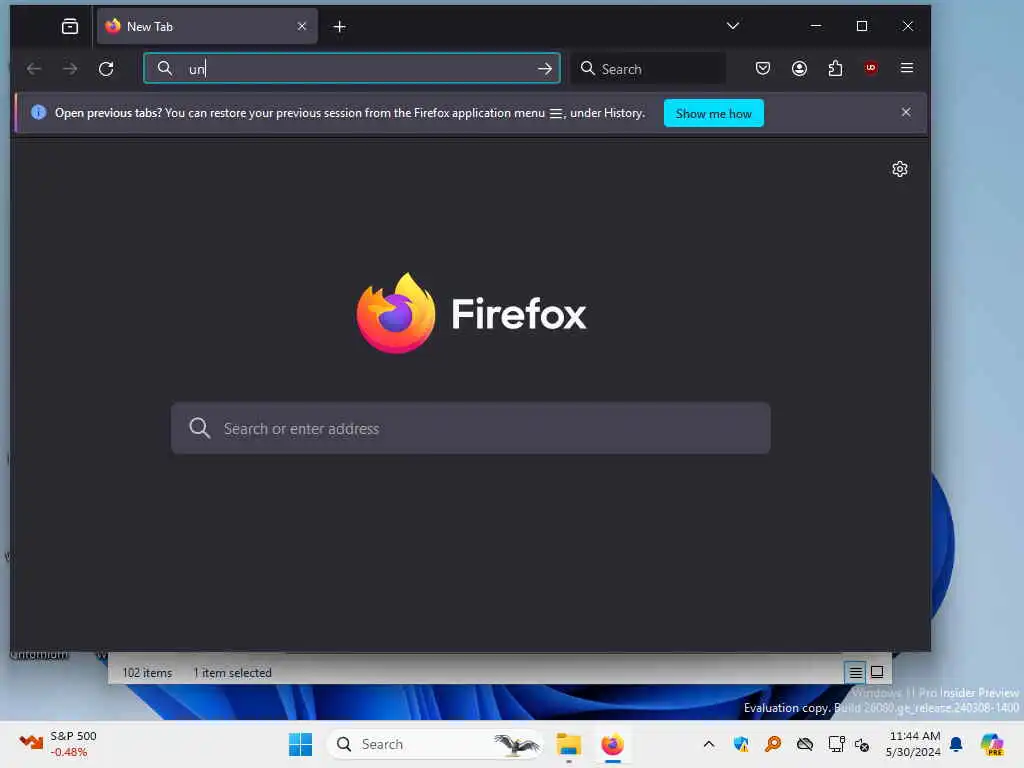Click the taskbar Search box

tap(434, 744)
